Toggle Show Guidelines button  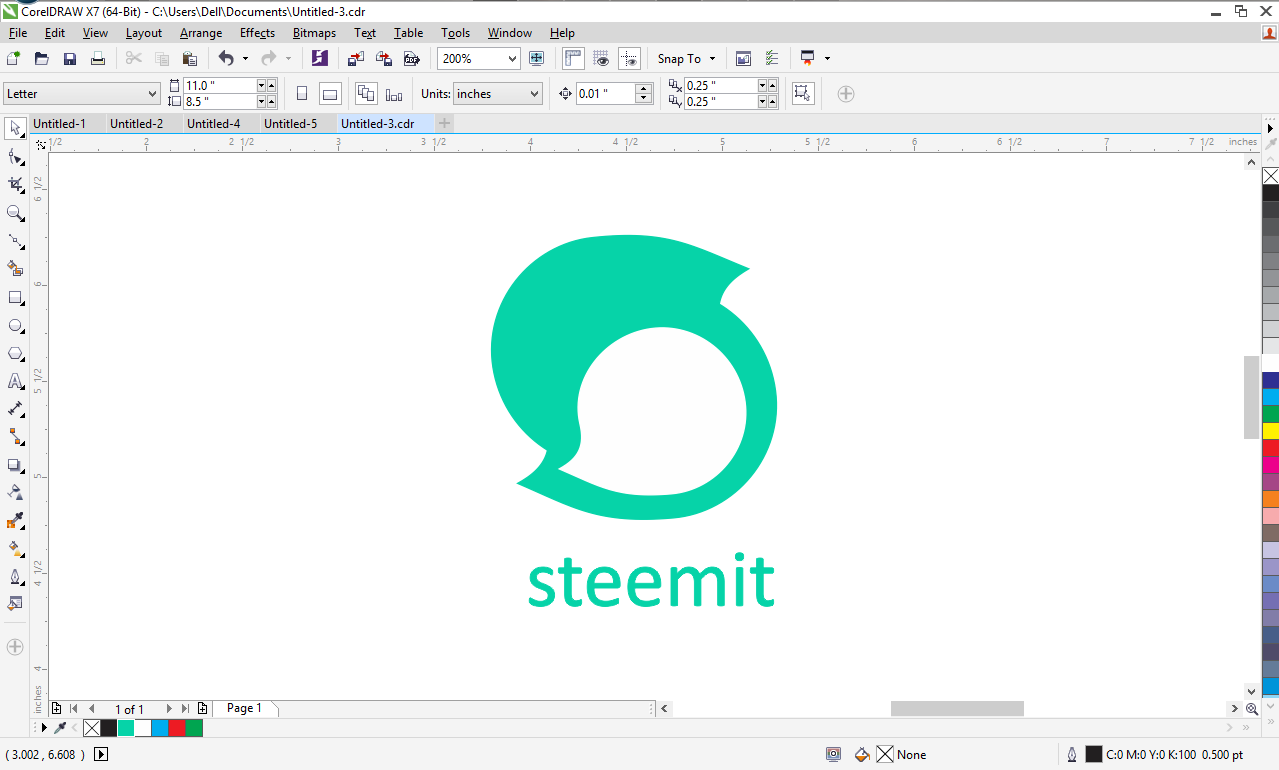pos(629,59)
